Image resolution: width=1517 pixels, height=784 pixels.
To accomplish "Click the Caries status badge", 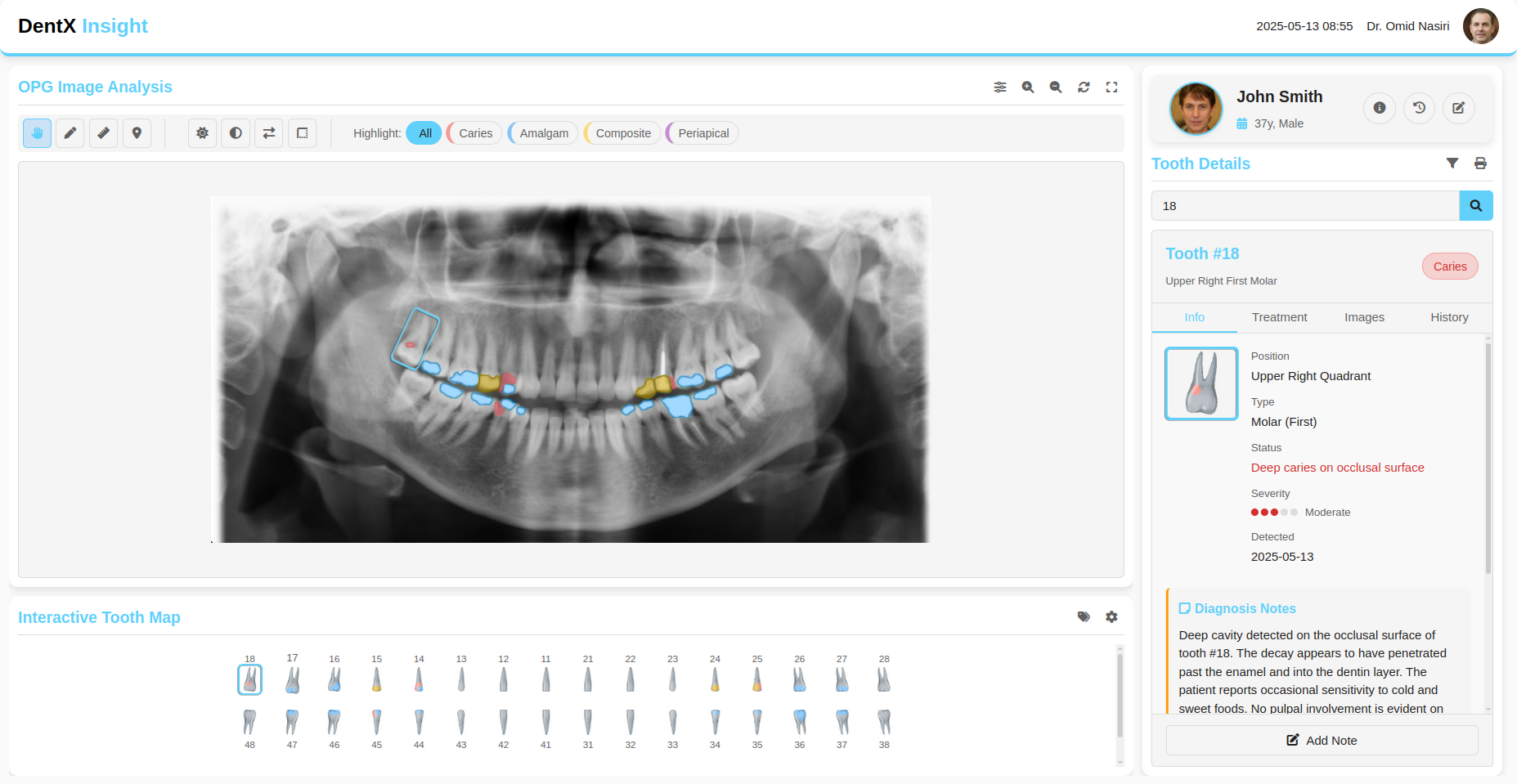I will [x=1450, y=267].
